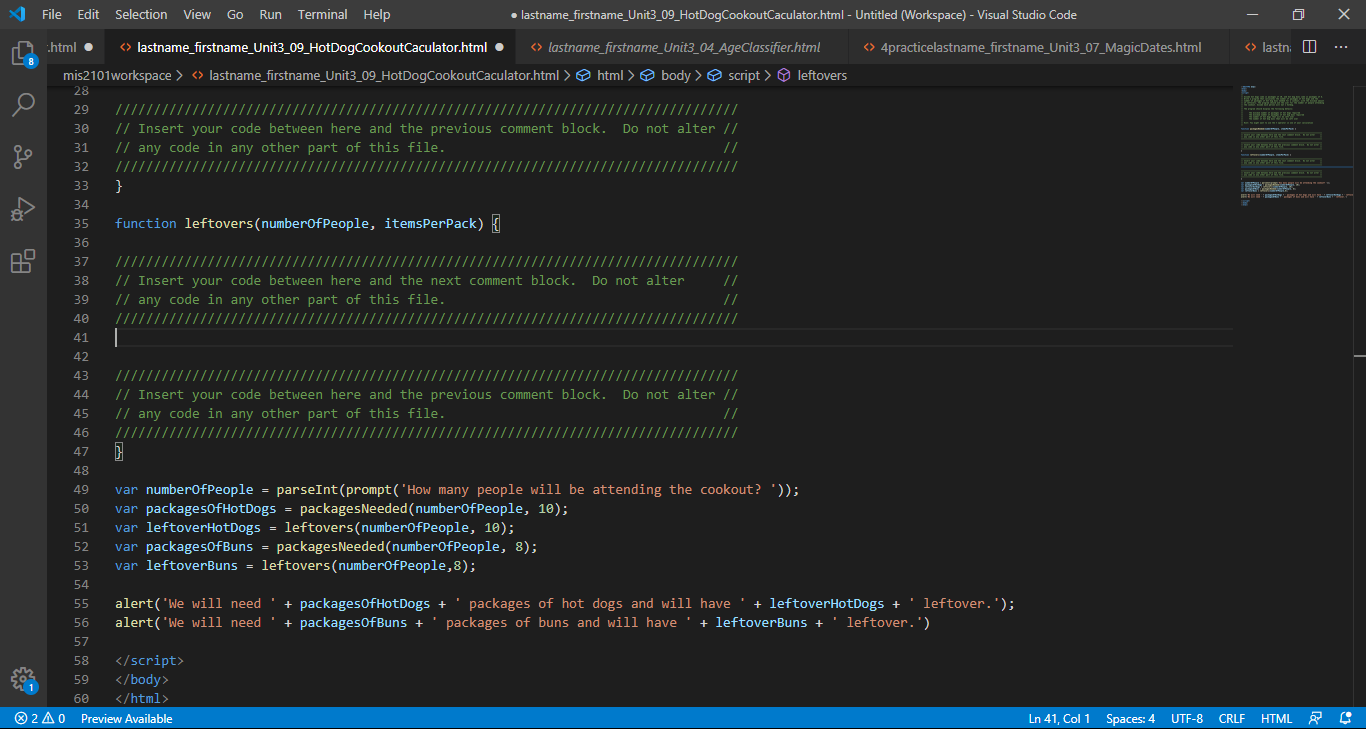Screen dimensions: 1366x729
Task: Open the Terminal menu
Action: (x=322, y=15)
